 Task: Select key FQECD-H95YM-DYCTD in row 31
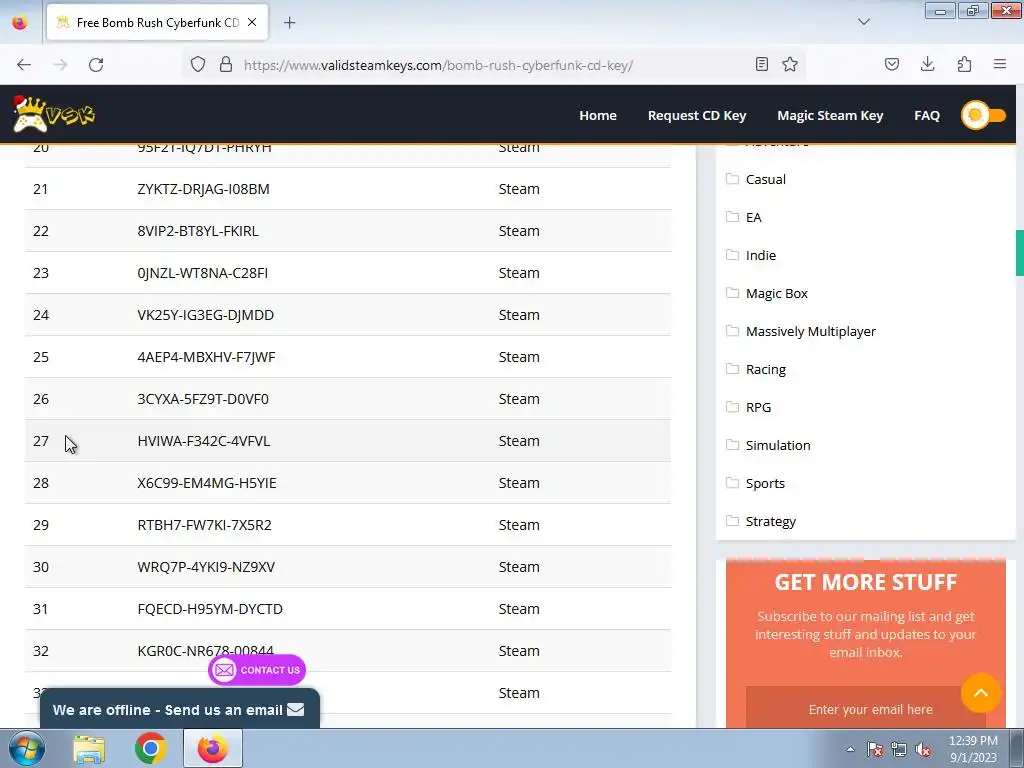(210, 609)
